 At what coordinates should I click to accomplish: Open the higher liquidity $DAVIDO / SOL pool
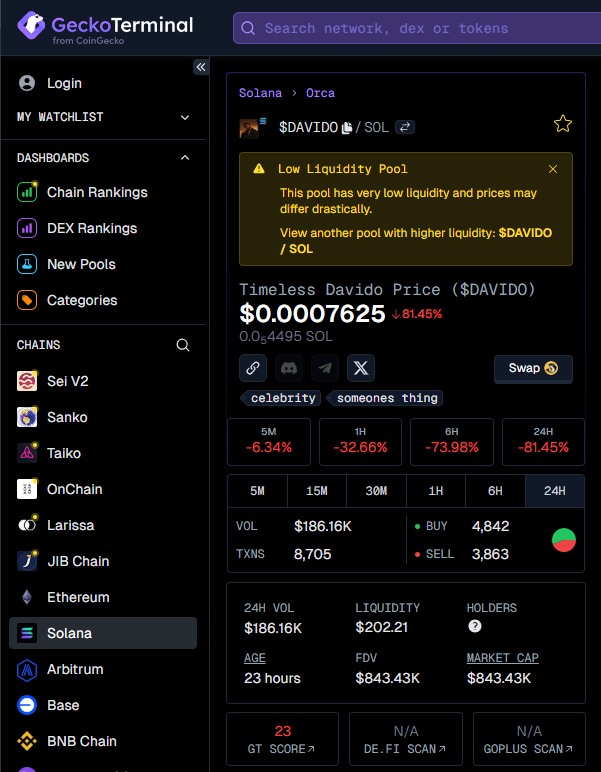click(x=525, y=233)
